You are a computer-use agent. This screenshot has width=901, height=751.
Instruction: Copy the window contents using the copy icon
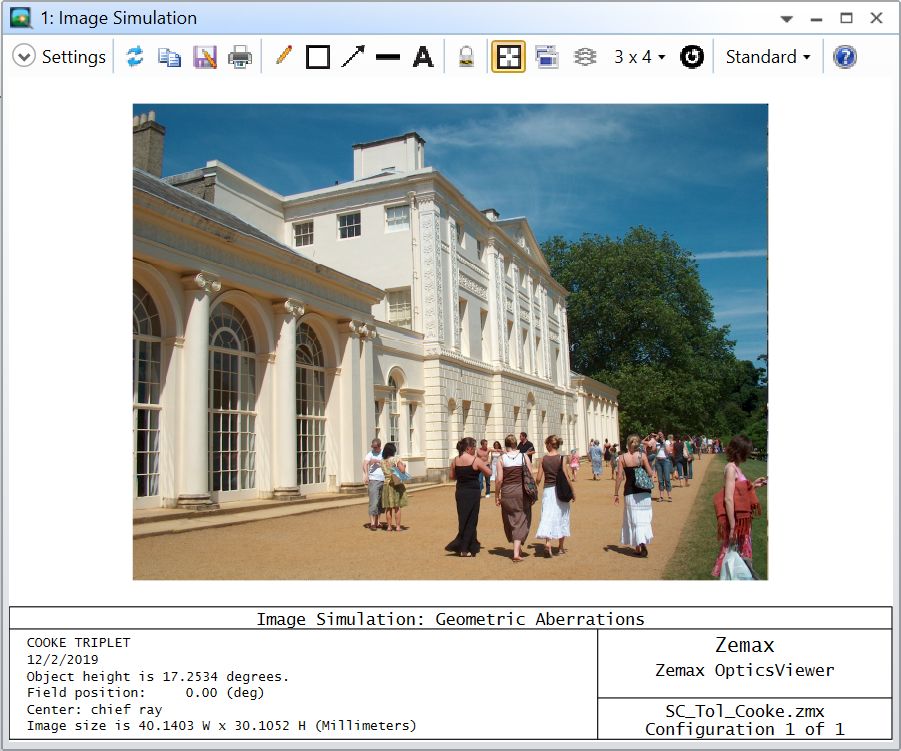170,57
